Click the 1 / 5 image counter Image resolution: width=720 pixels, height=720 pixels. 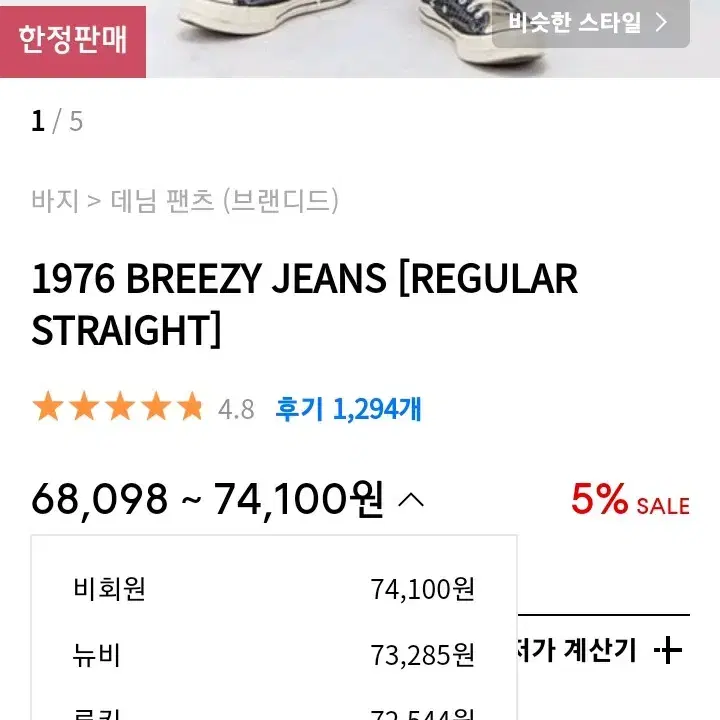pos(57,121)
